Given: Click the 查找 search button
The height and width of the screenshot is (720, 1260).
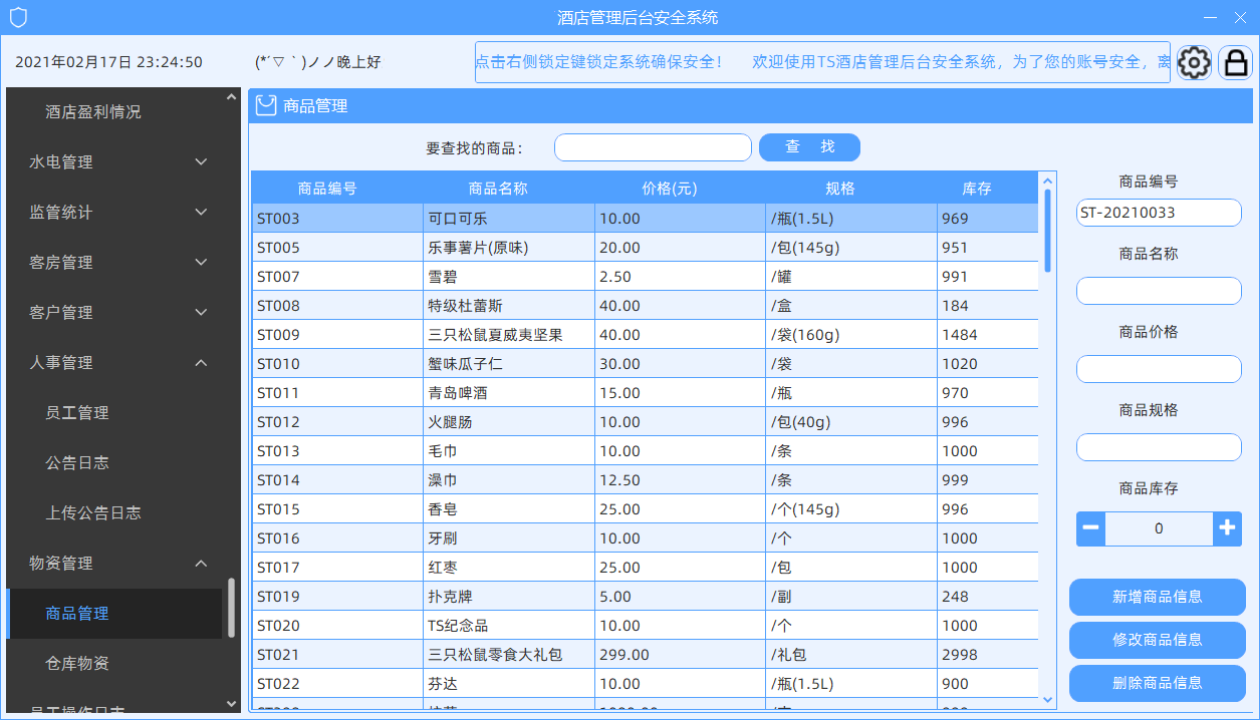Looking at the screenshot, I should click(809, 146).
